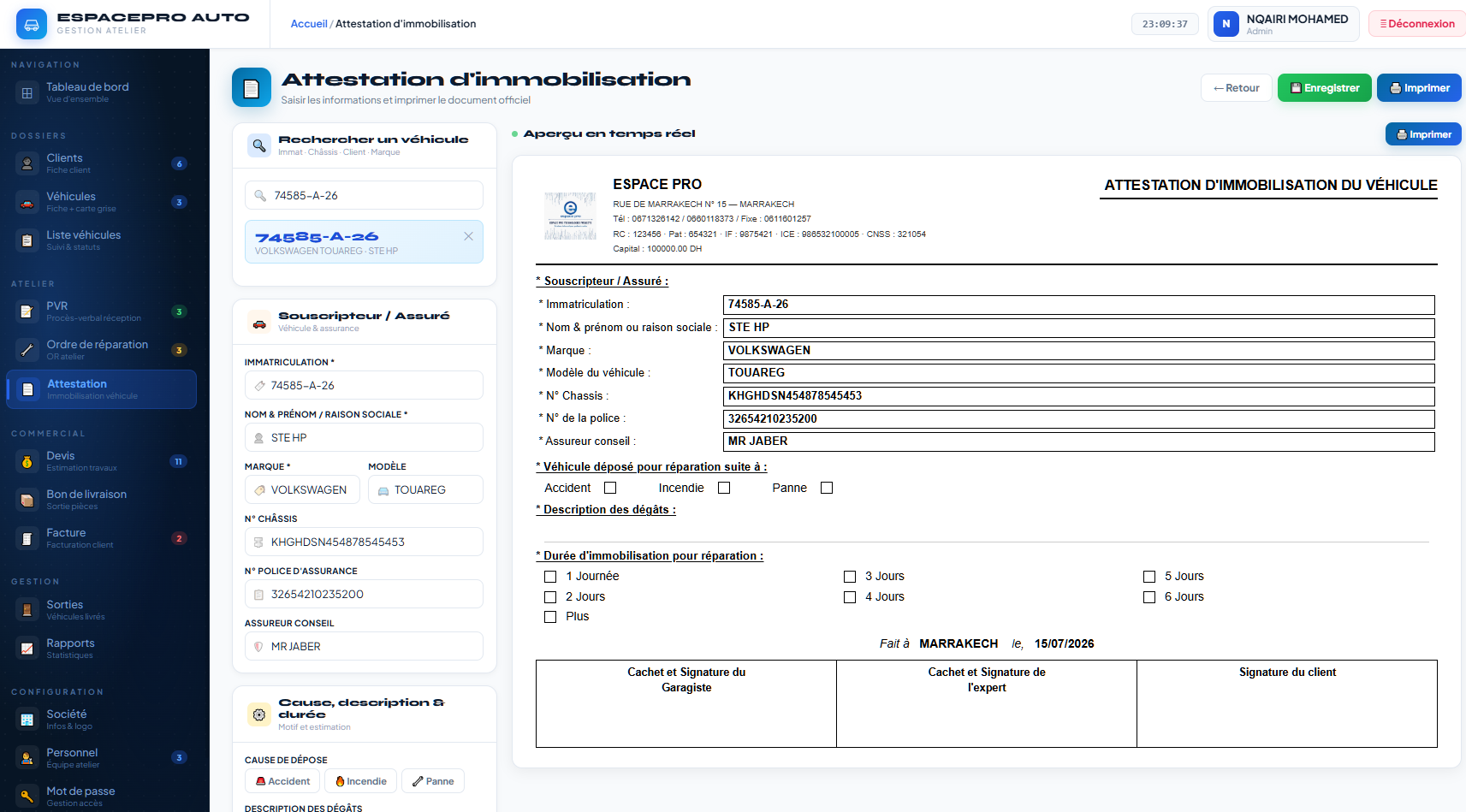
Task: Follow the Accueil breadcrumb link
Action: pyautogui.click(x=309, y=24)
